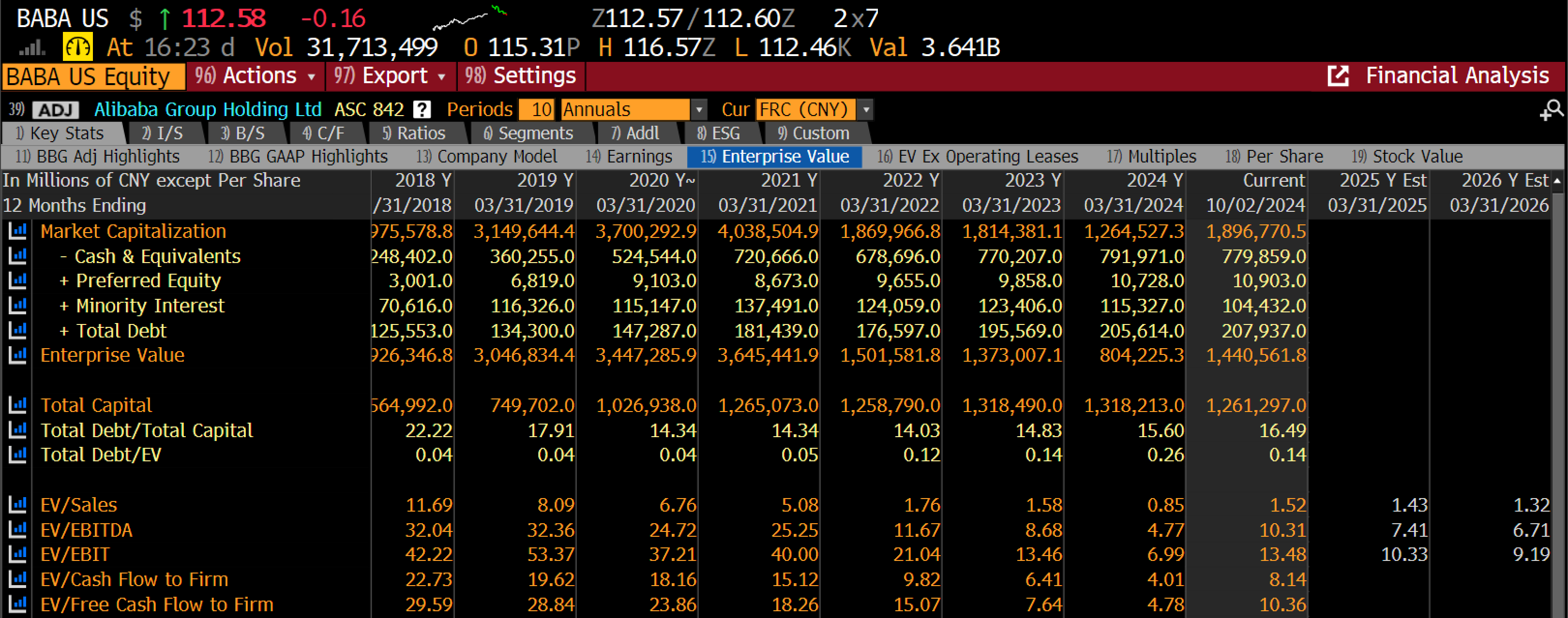The image size is (1568, 618).
Task: Click the signal bars icon
Action: point(31,47)
